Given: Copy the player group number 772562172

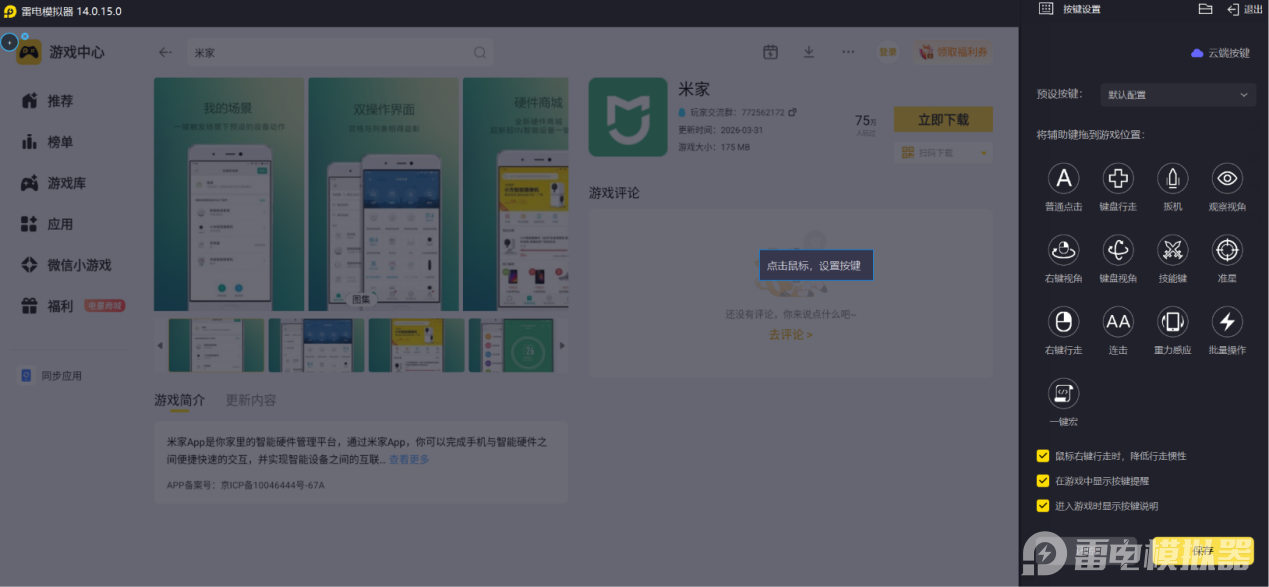Looking at the screenshot, I should tap(792, 112).
